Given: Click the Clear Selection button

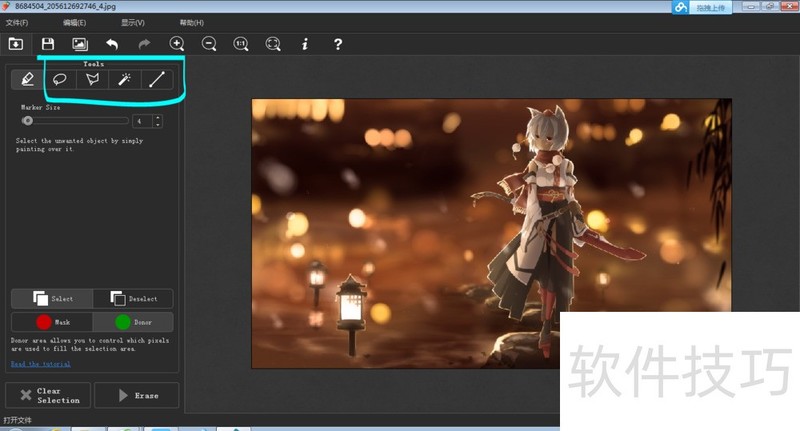Looking at the screenshot, I should 48,395.
